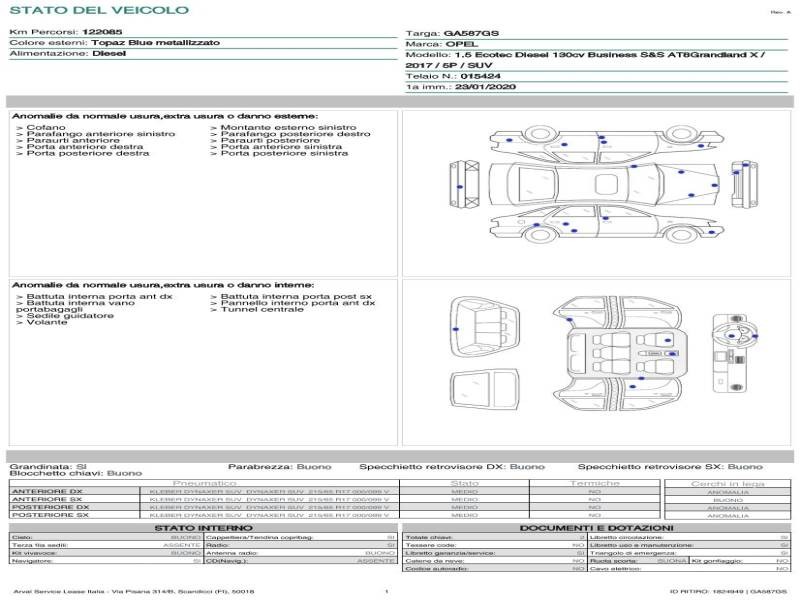
Task: Click the rear-view car diagram on the right
Action: [x=744, y=184]
